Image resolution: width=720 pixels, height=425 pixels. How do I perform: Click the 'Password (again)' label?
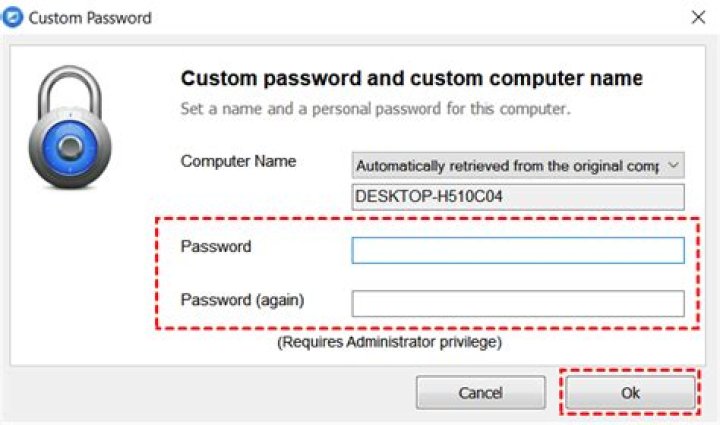click(x=243, y=299)
